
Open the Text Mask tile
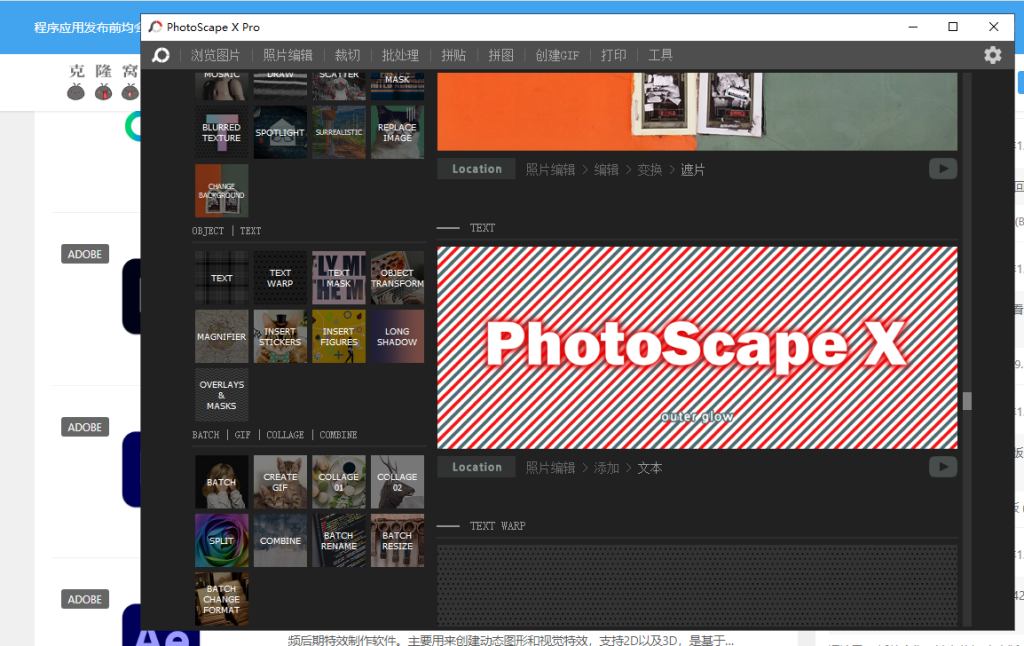339,278
